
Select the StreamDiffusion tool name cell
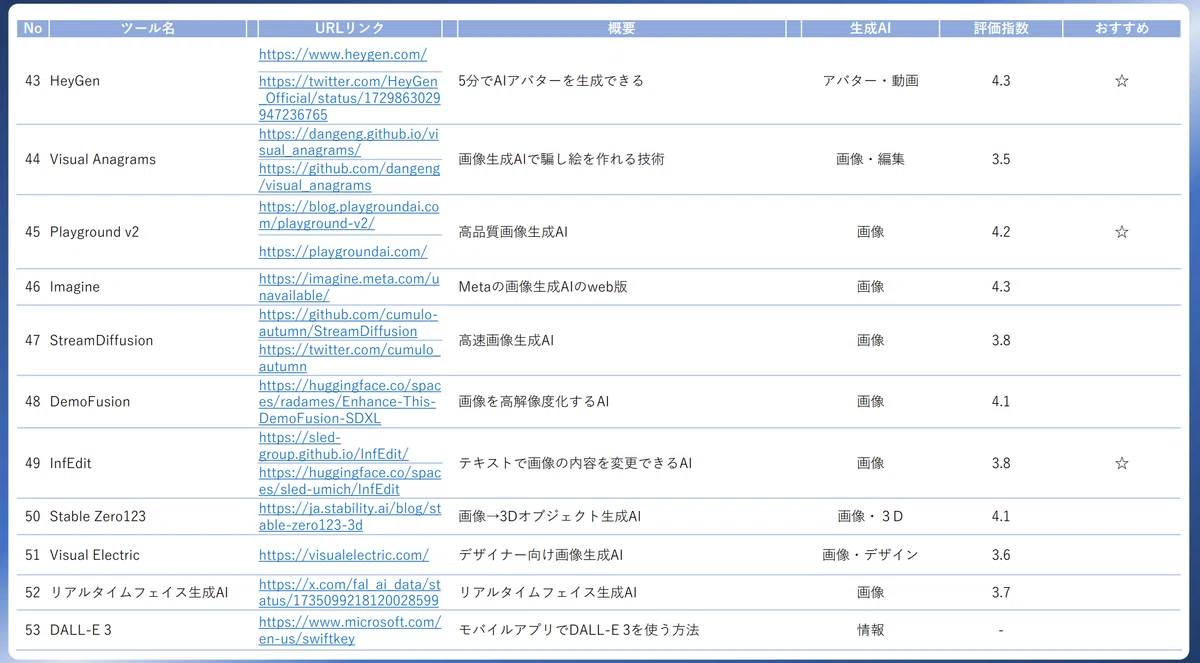click(102, 340)
